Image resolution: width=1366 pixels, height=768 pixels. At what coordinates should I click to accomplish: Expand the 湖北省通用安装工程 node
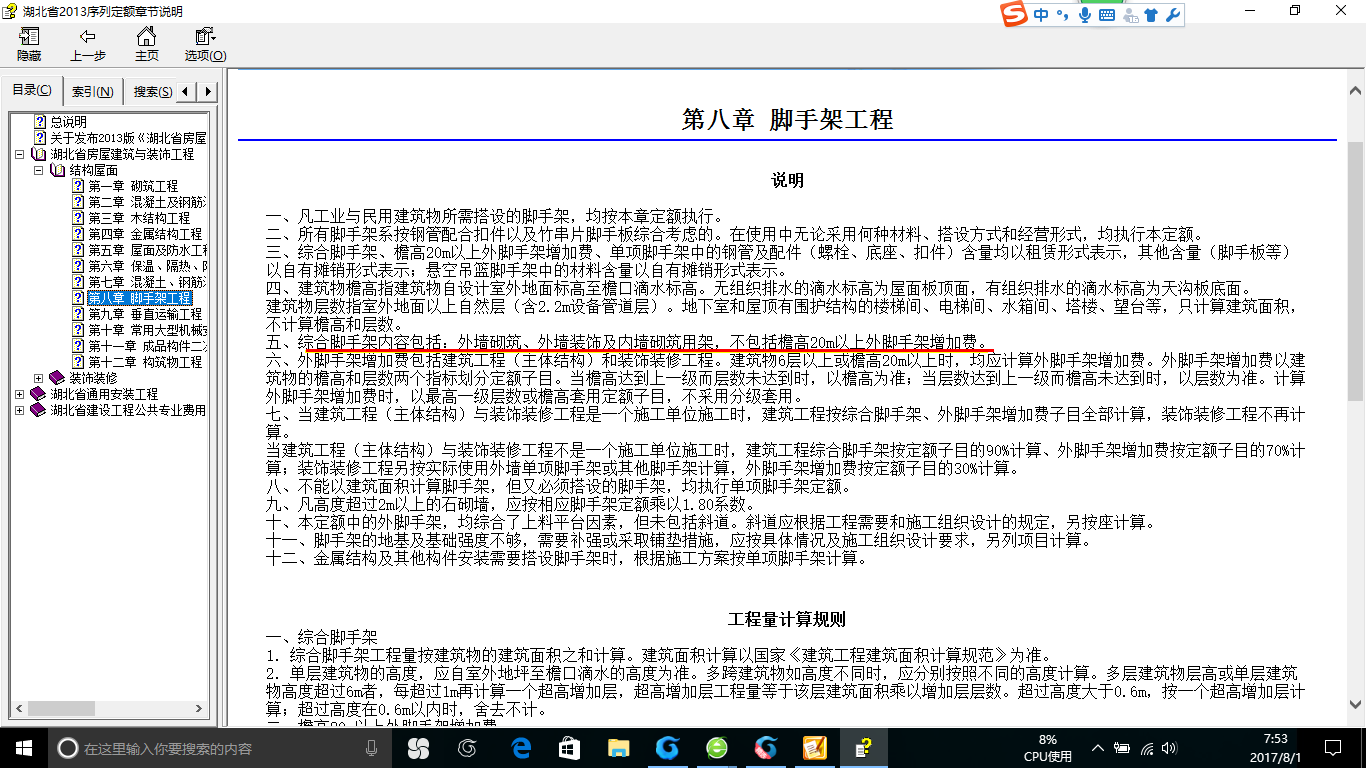pyautogui.click(x=20, y=394)
